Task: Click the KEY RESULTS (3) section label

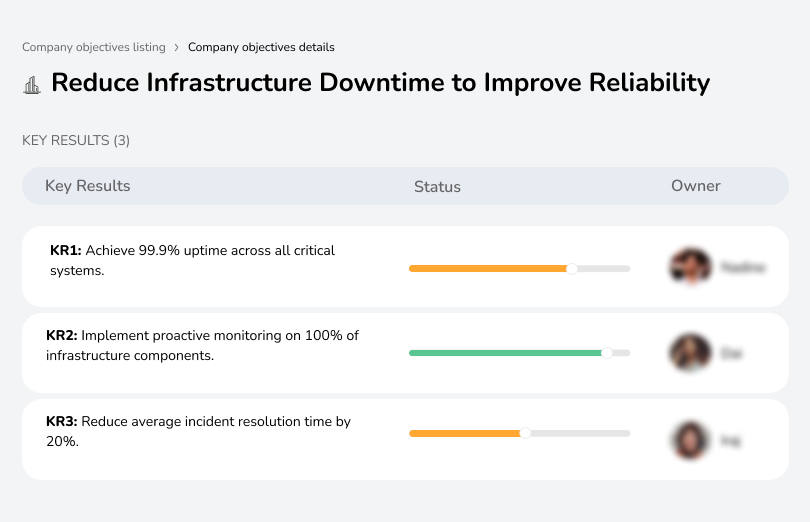Action: [x=76, y=140]
